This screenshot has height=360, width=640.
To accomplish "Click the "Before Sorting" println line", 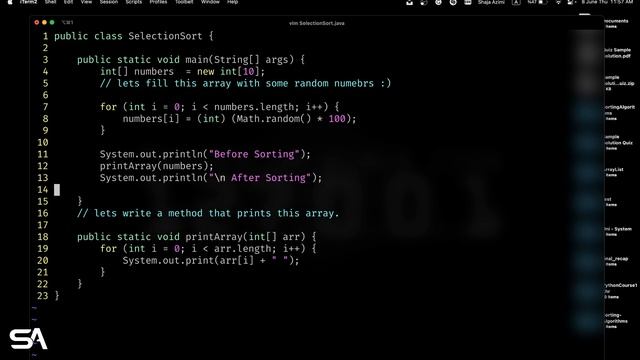I will pos(205,154).
